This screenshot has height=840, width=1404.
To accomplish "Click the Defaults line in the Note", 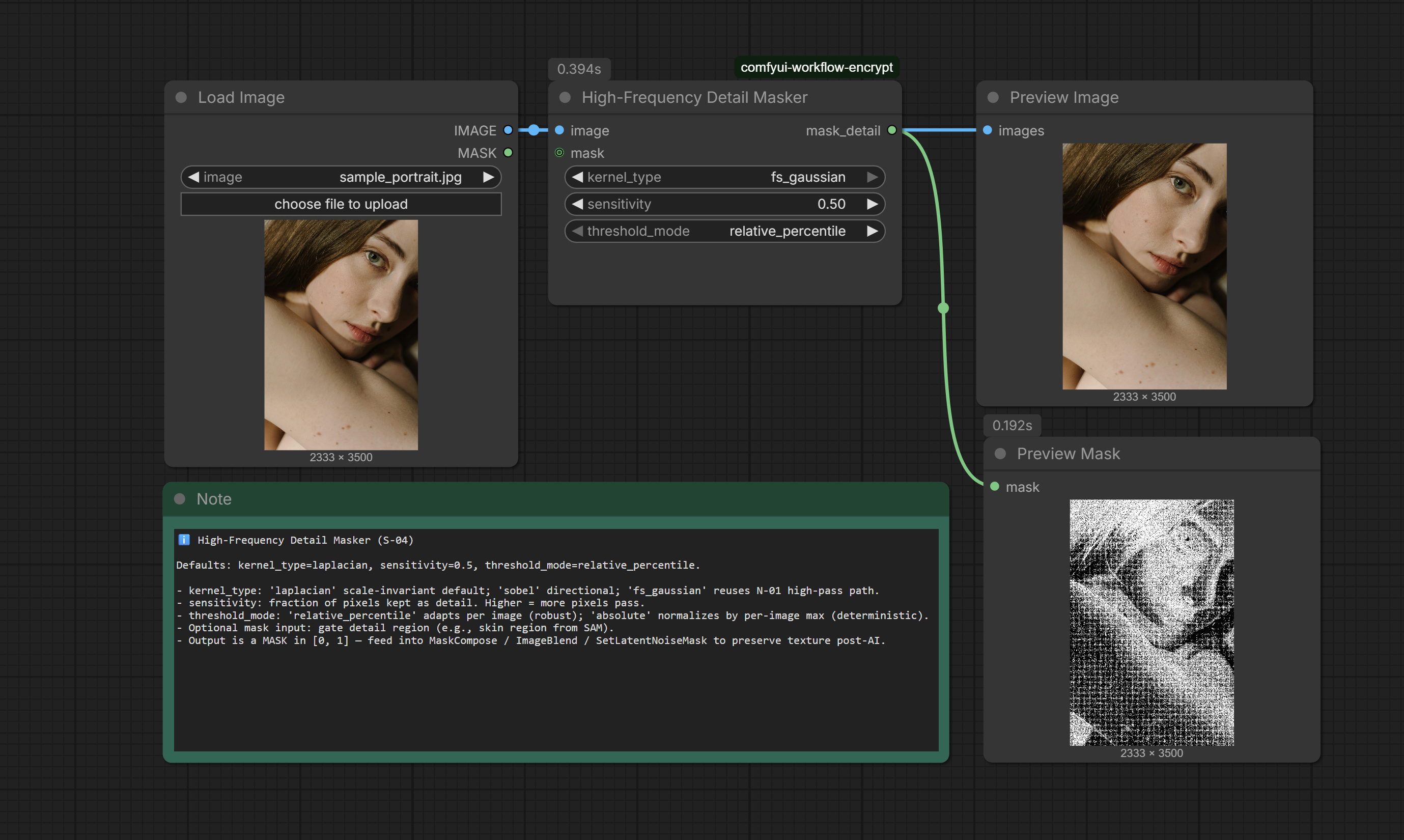I will tap(438, 565).
